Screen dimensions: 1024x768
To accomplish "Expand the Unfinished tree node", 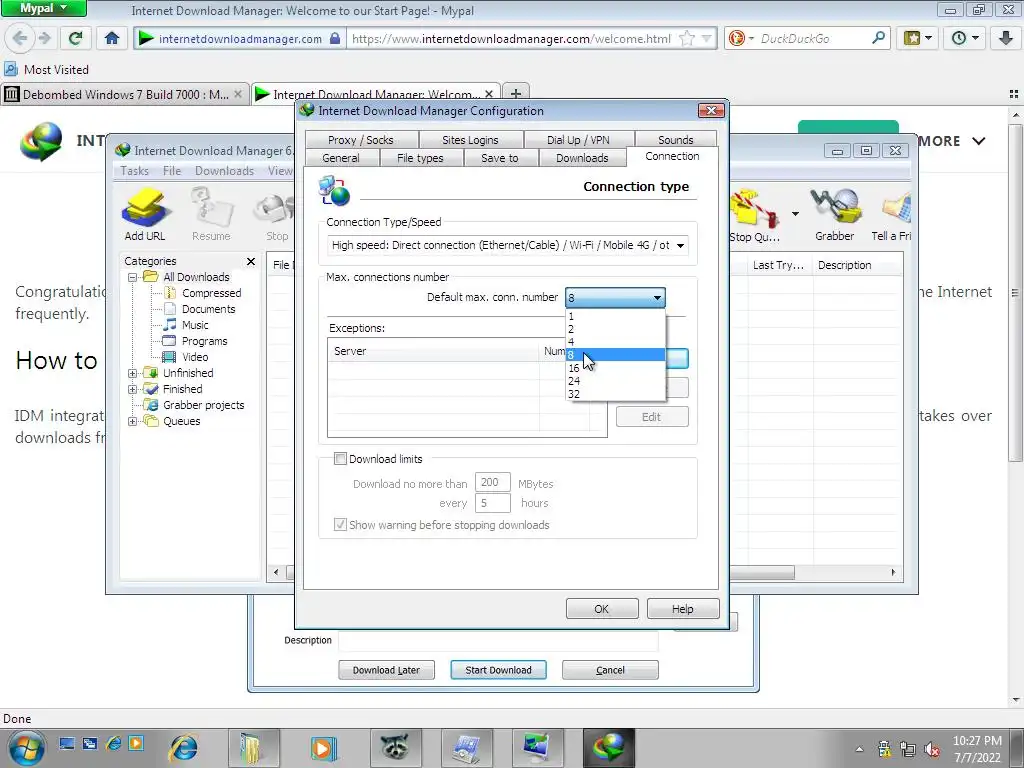I will (x=133, y=374).
